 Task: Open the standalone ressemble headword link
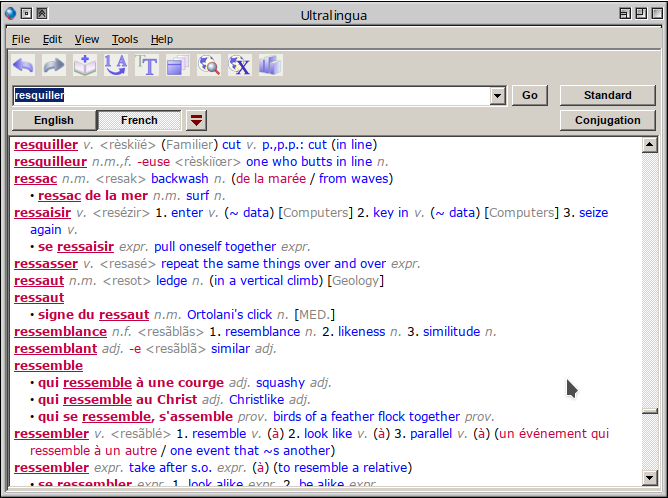[49, 366]
